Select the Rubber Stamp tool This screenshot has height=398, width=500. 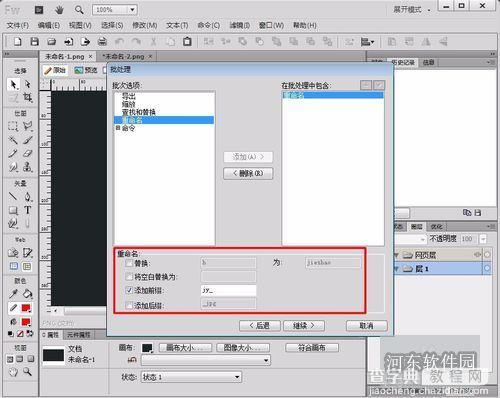(28, 167)
